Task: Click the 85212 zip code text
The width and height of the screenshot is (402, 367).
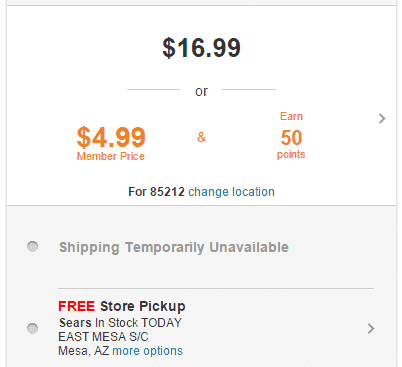Action: pos(167,192)
